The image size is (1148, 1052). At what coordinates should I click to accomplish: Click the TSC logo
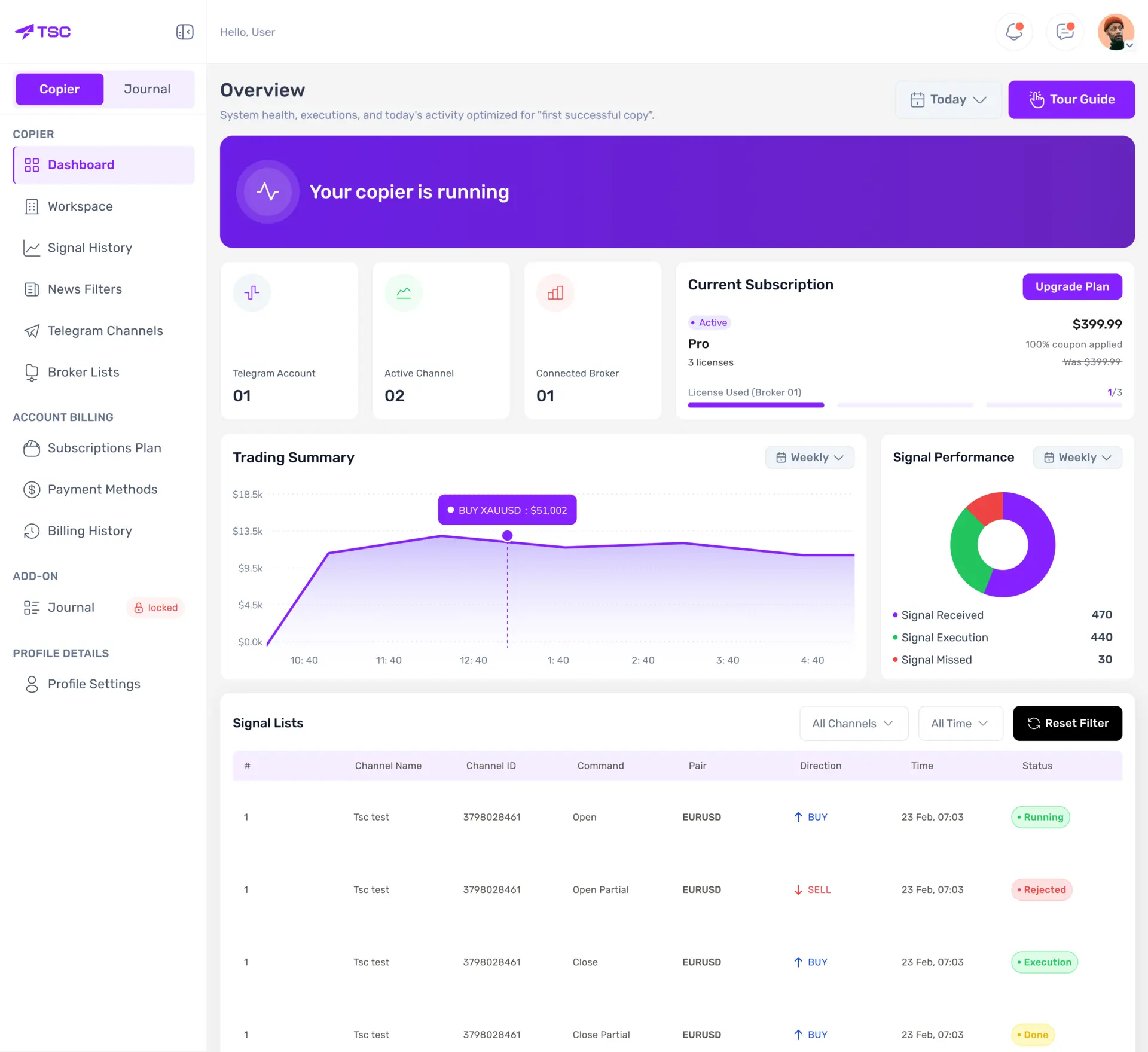coord(42,32)
